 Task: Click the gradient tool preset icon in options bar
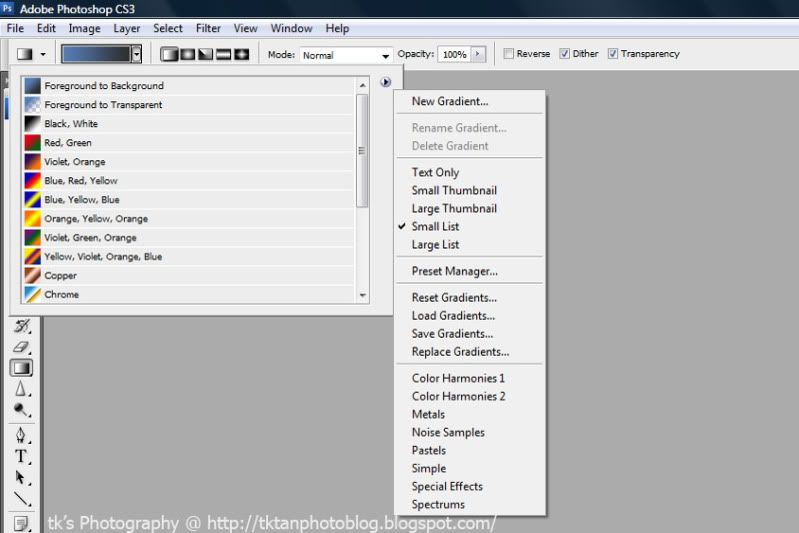pos(24,54)
